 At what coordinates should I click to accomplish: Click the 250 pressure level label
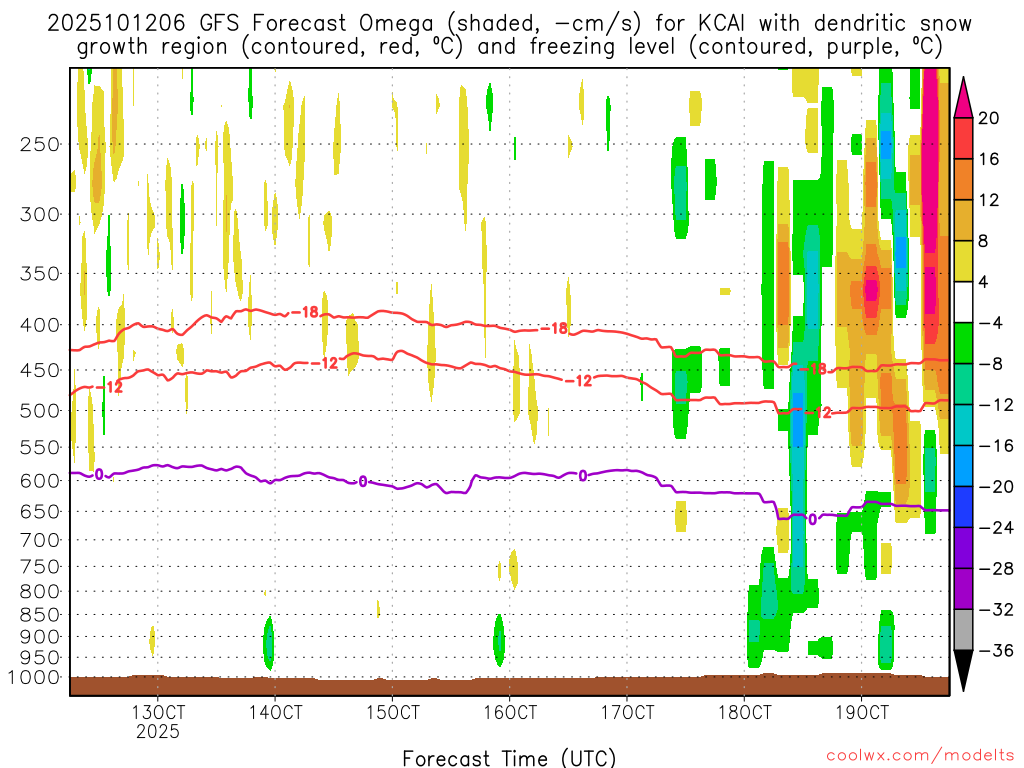click(40, 144)
